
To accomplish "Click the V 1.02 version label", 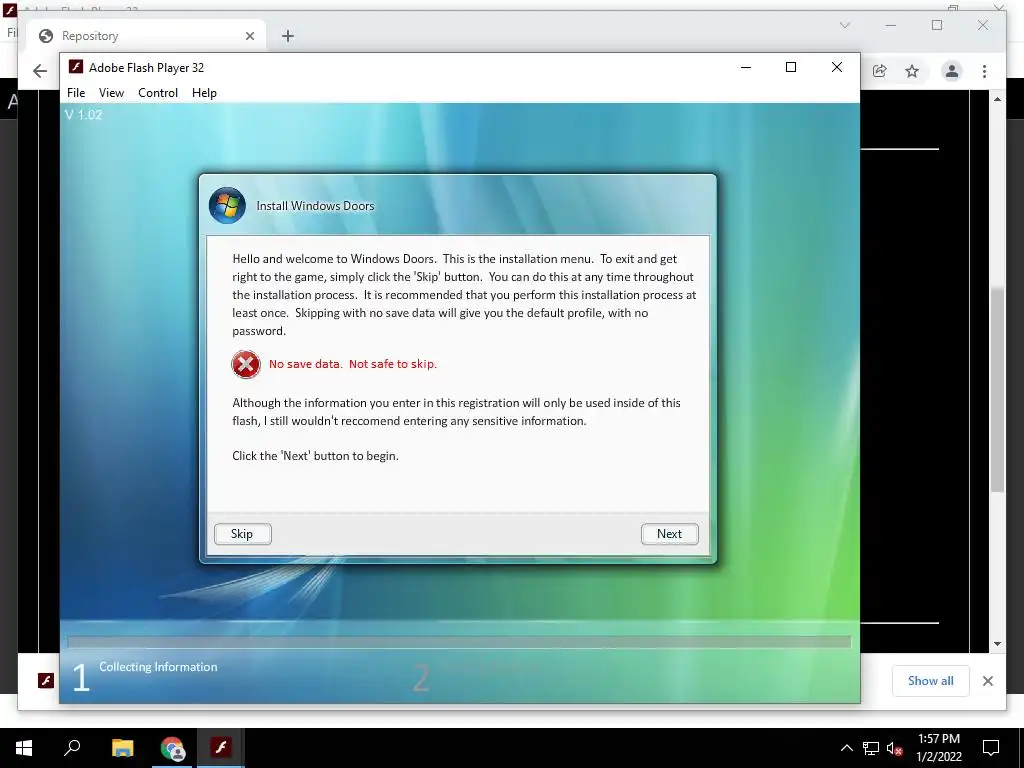I will pos(84,115).
